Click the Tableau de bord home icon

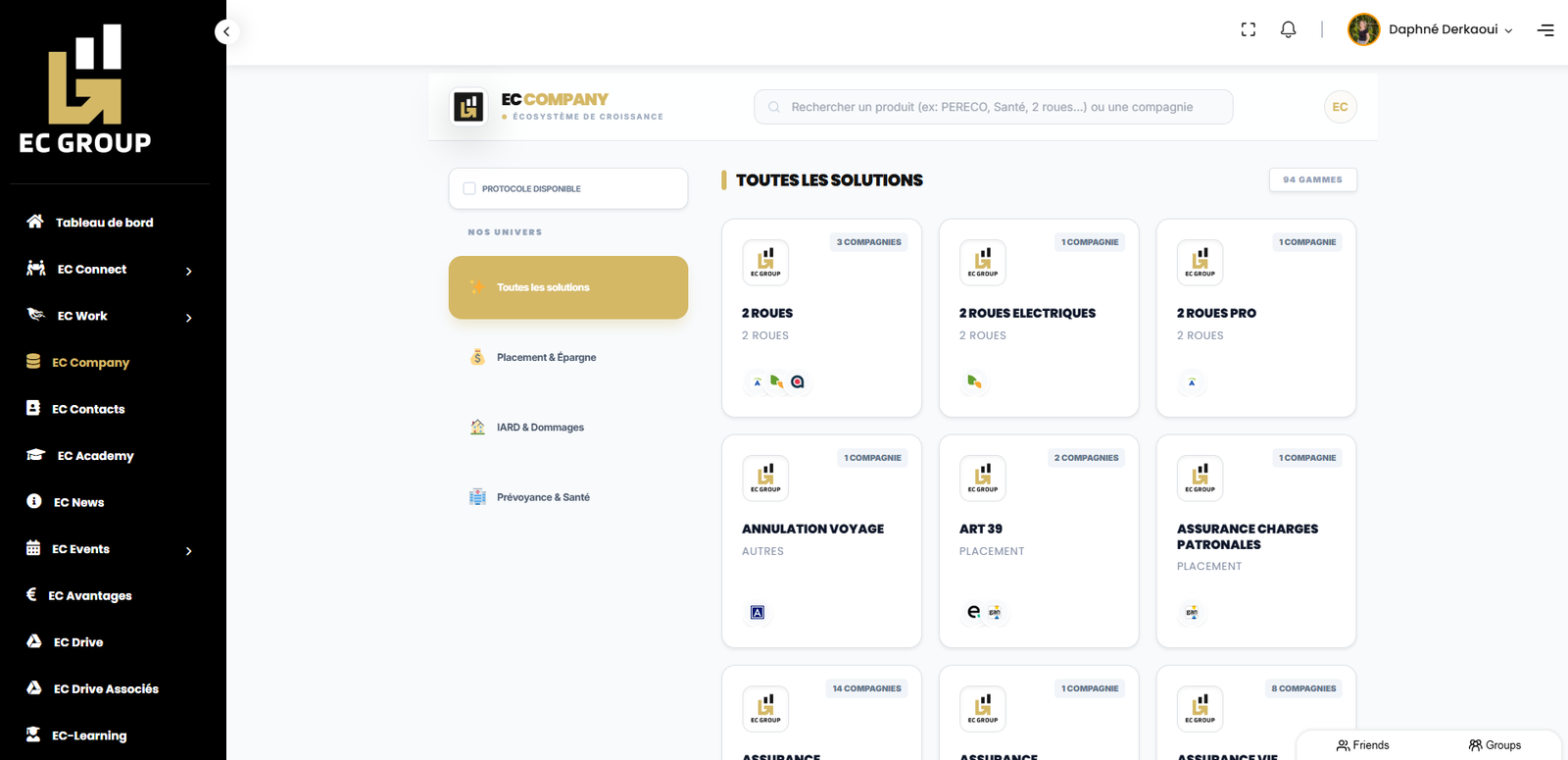pos(35,222)
